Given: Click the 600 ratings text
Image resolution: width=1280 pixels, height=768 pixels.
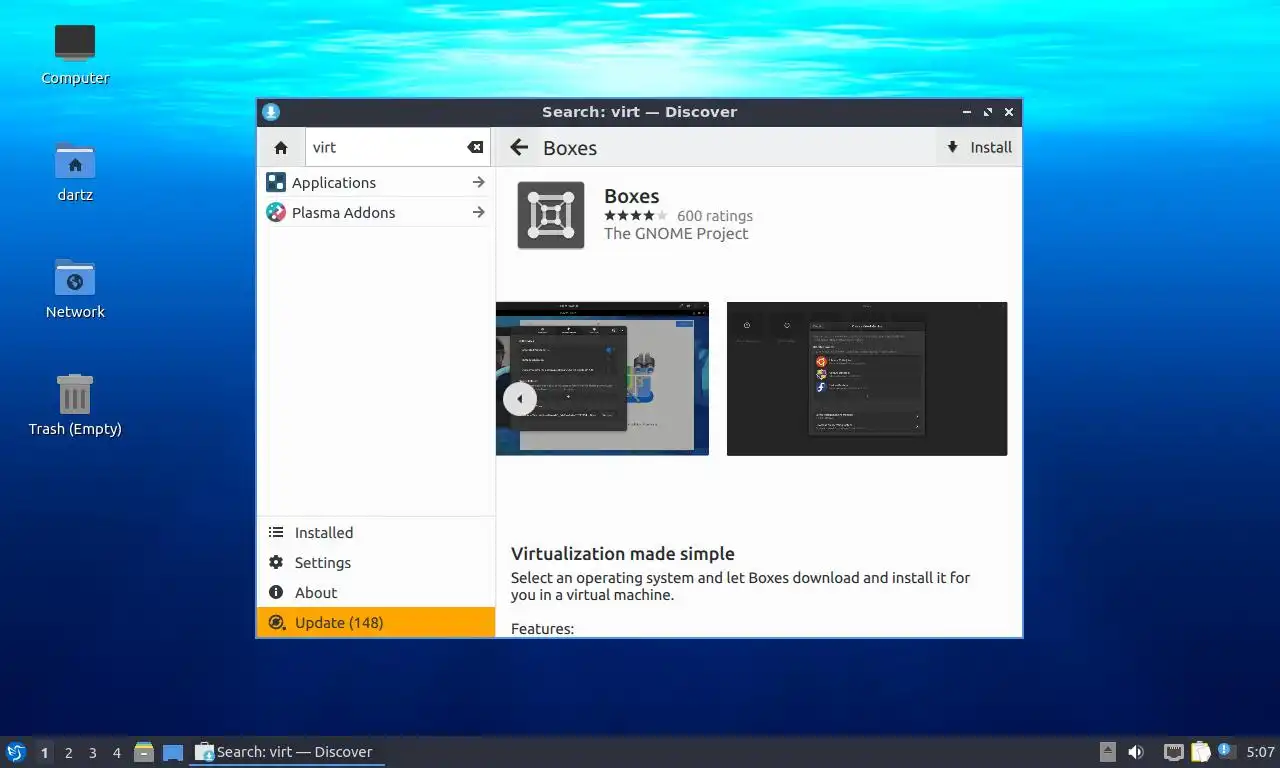Looking at the screenshot, I should (715, 216).
